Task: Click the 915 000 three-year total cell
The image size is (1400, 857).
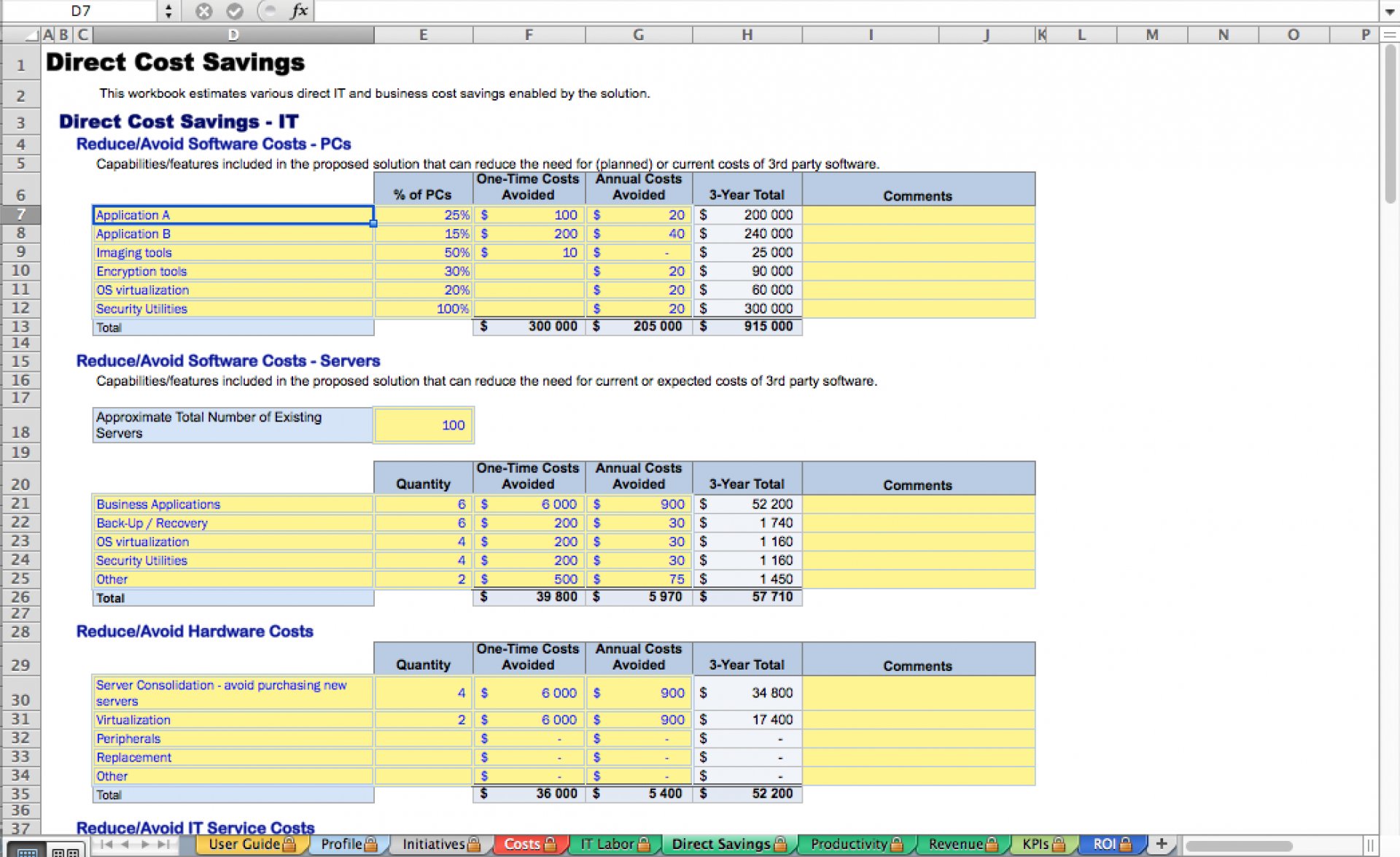Action: tap(747, 327)
